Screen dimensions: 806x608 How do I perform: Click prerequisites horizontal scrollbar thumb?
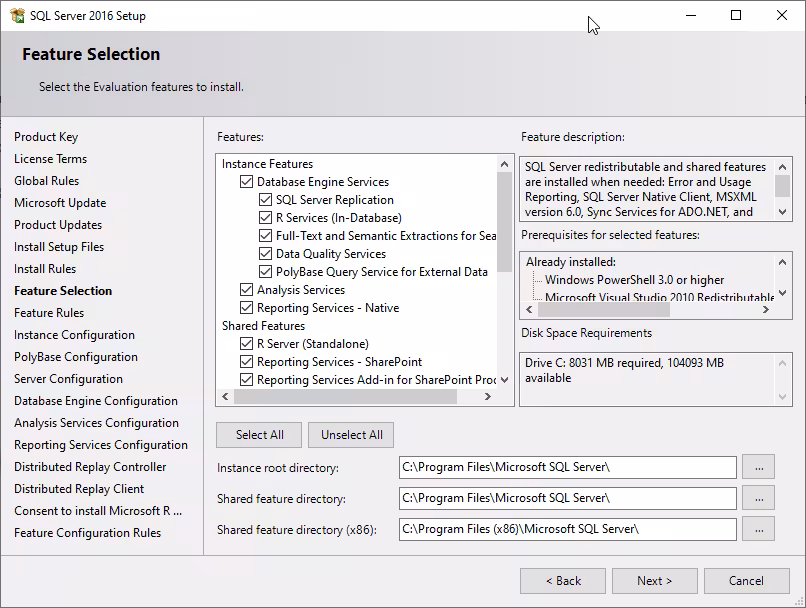pyautogui.click(x=604, y=309)
